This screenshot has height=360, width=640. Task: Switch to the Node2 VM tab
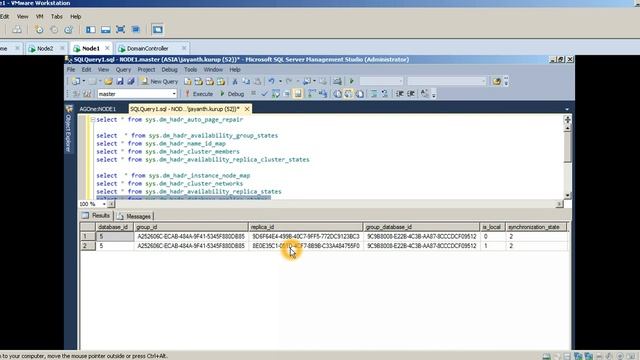point(45,48)
